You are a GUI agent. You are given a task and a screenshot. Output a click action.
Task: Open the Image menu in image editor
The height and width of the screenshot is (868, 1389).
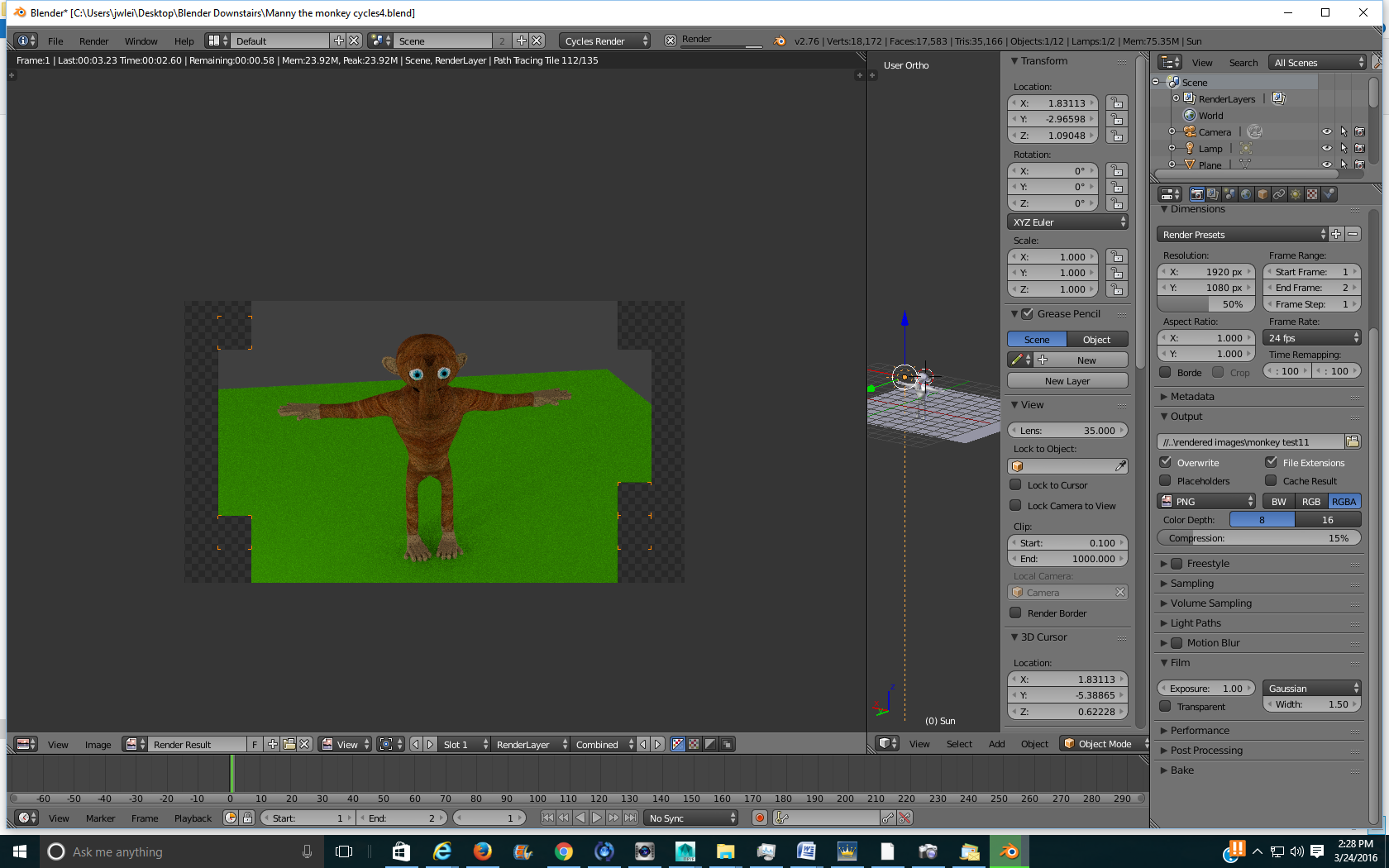(x=98, y=745)
